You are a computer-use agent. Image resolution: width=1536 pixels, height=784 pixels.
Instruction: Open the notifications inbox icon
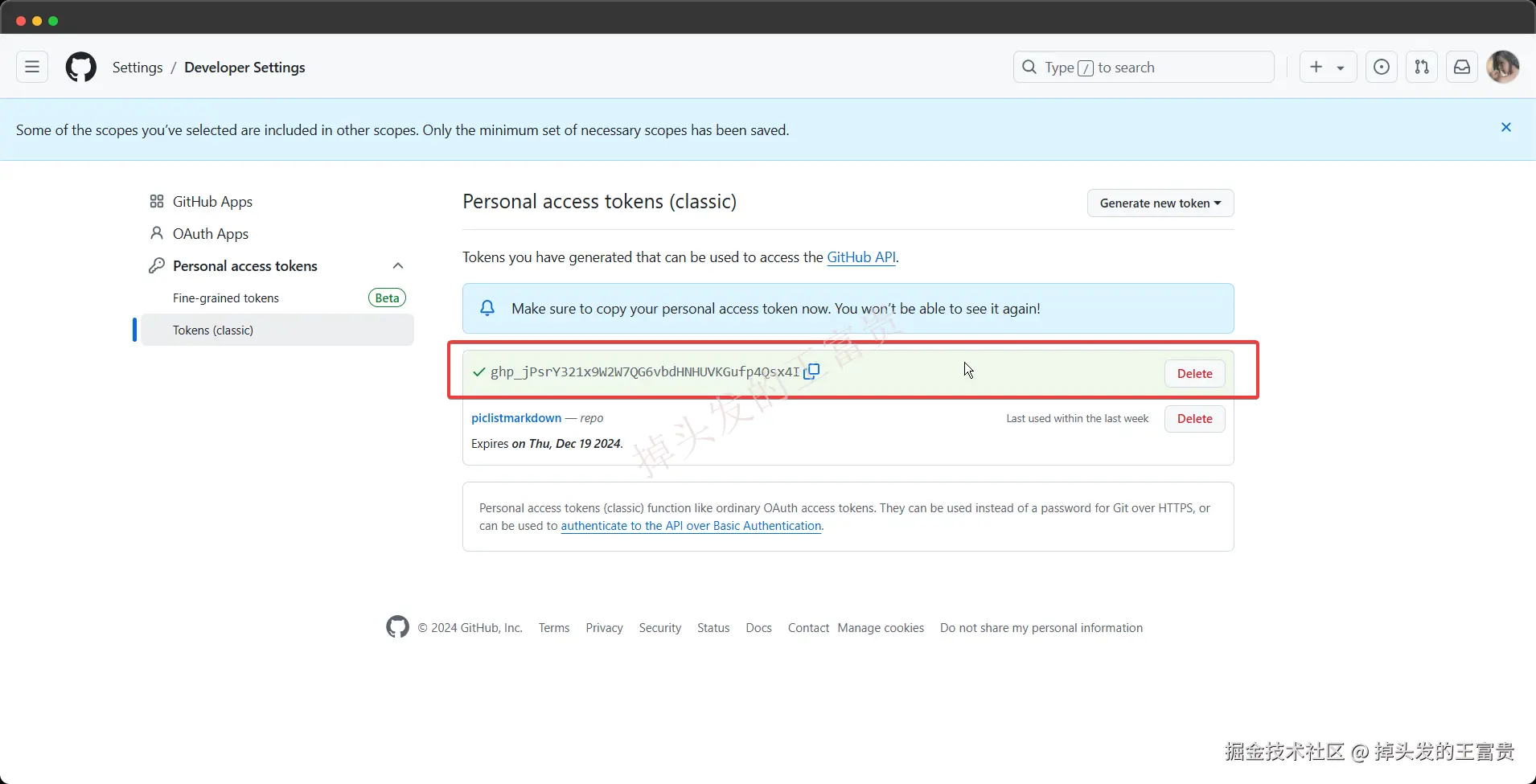[1462, 68]
